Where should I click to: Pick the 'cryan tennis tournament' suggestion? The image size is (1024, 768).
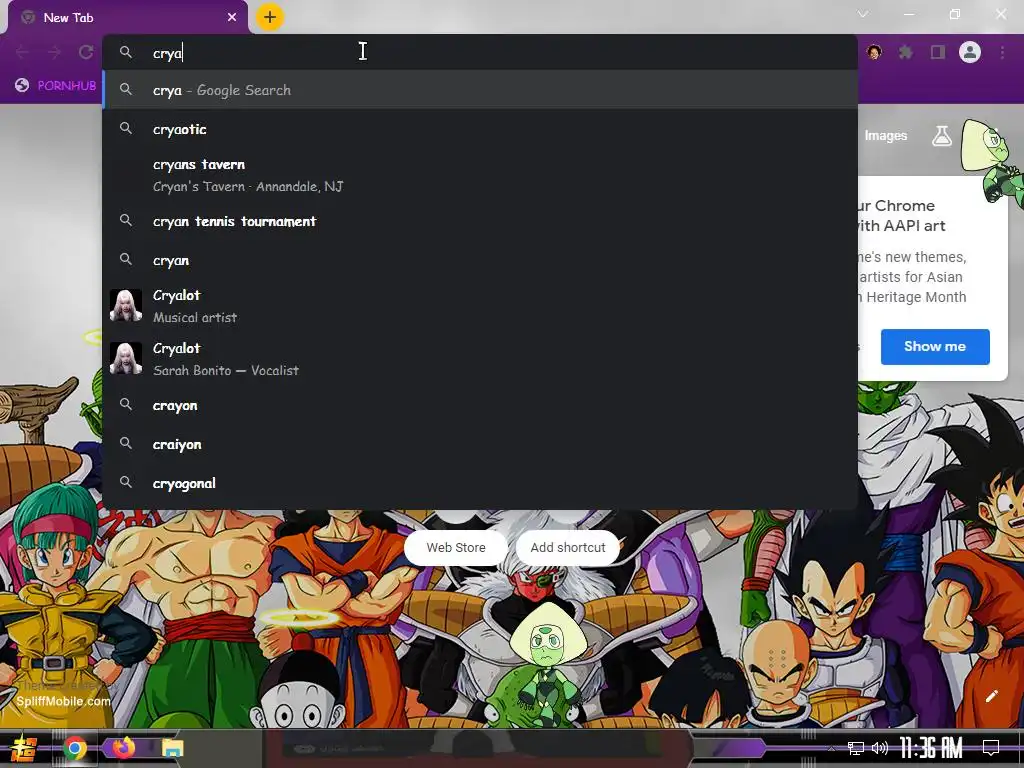pyautogui.click(x=480, y=221)
